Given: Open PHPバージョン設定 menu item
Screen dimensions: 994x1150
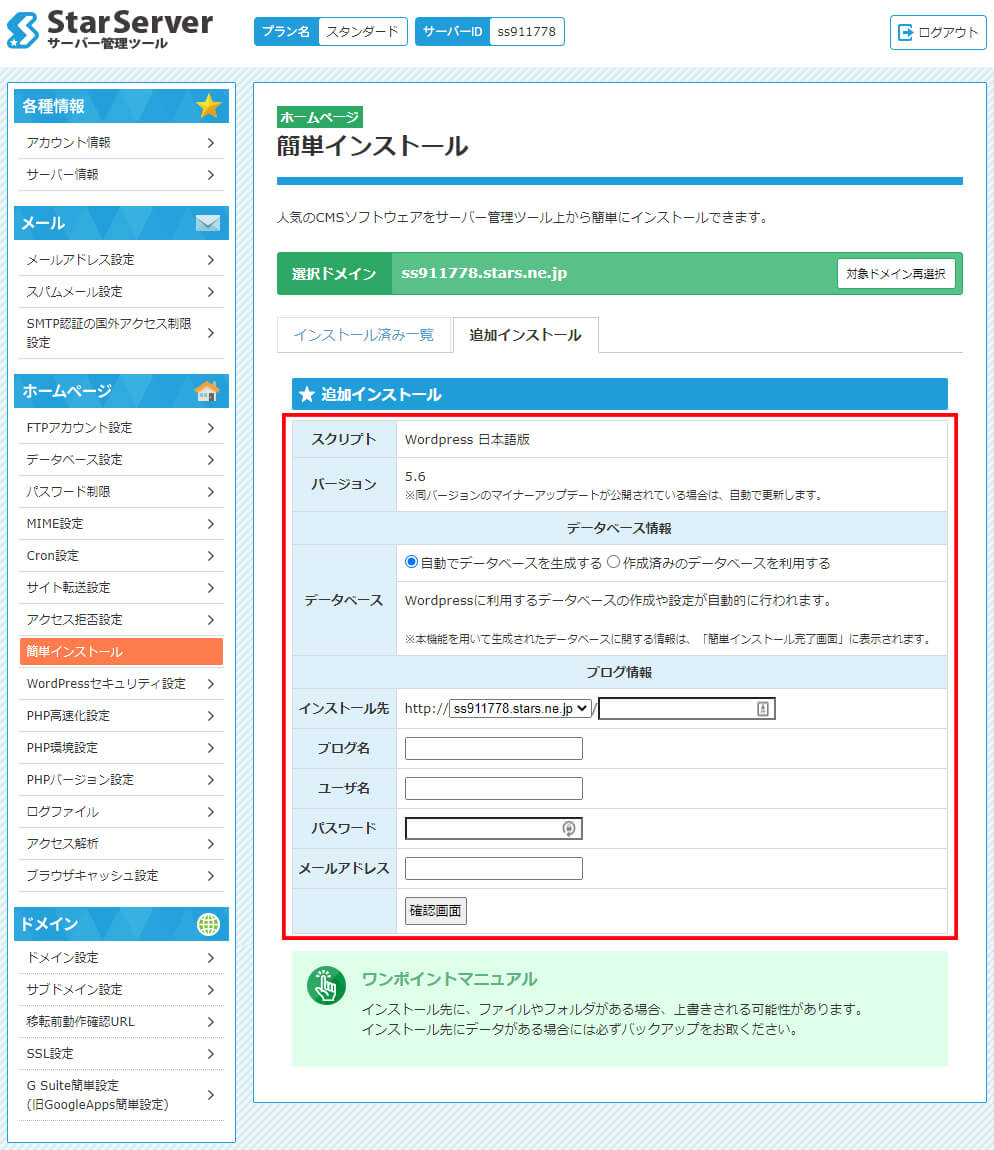Looking at the screenshot, I should point(121,780).
